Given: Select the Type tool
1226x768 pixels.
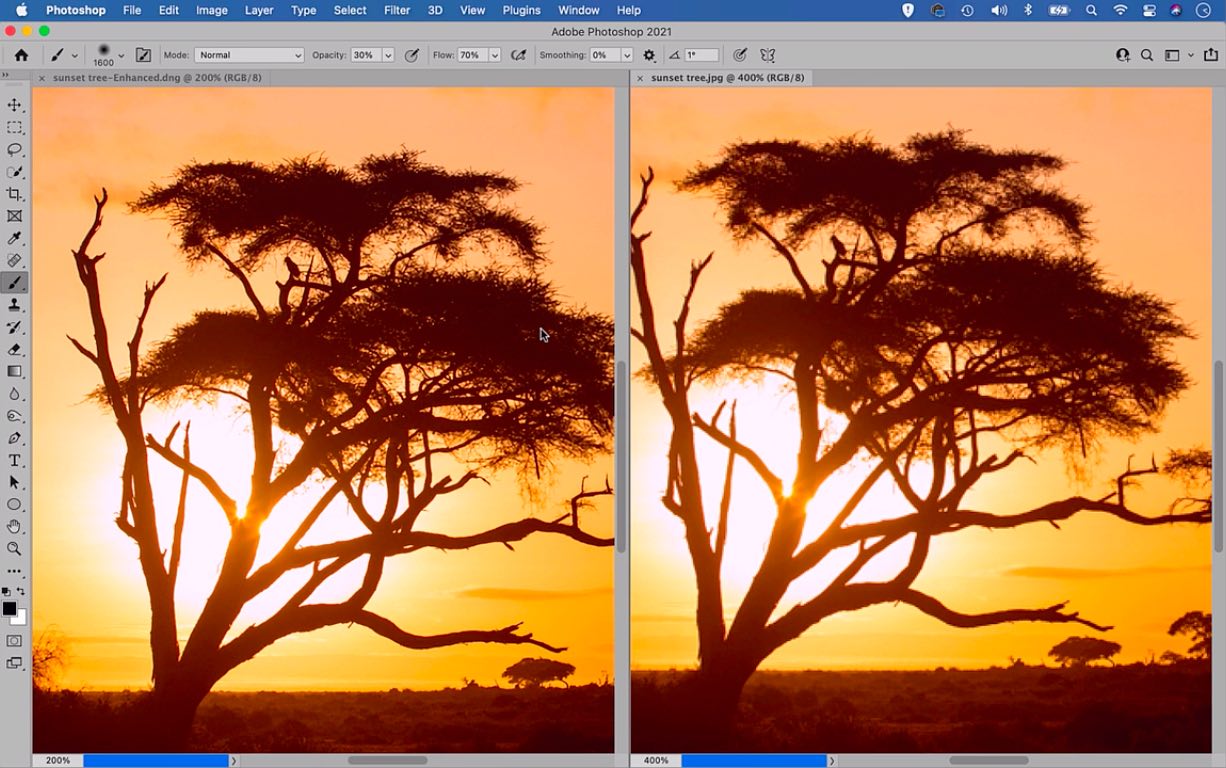Looking at the screenshot, I should 14,459.
